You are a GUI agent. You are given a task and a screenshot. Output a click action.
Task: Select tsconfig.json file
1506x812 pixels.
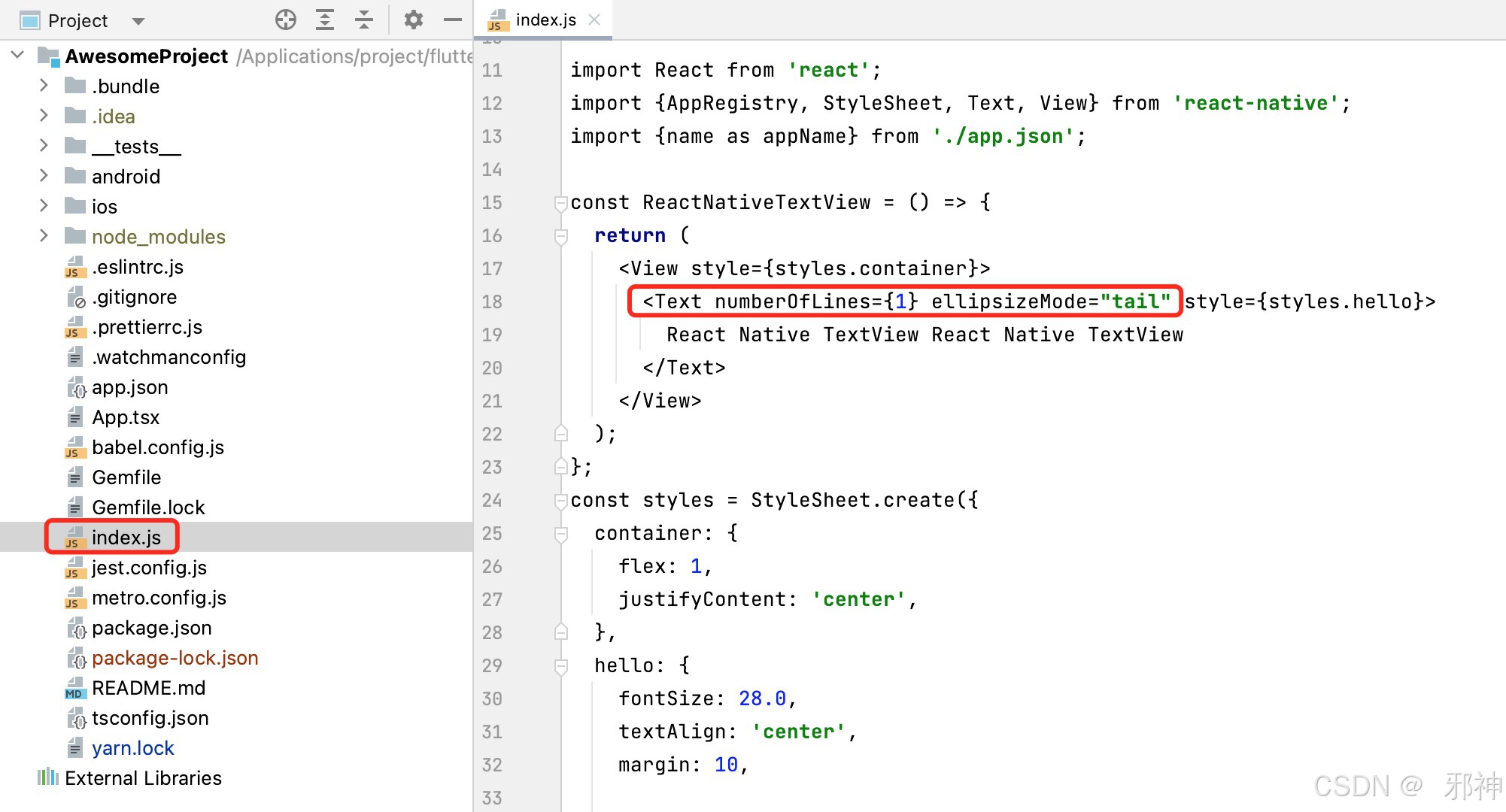(150, 718)
